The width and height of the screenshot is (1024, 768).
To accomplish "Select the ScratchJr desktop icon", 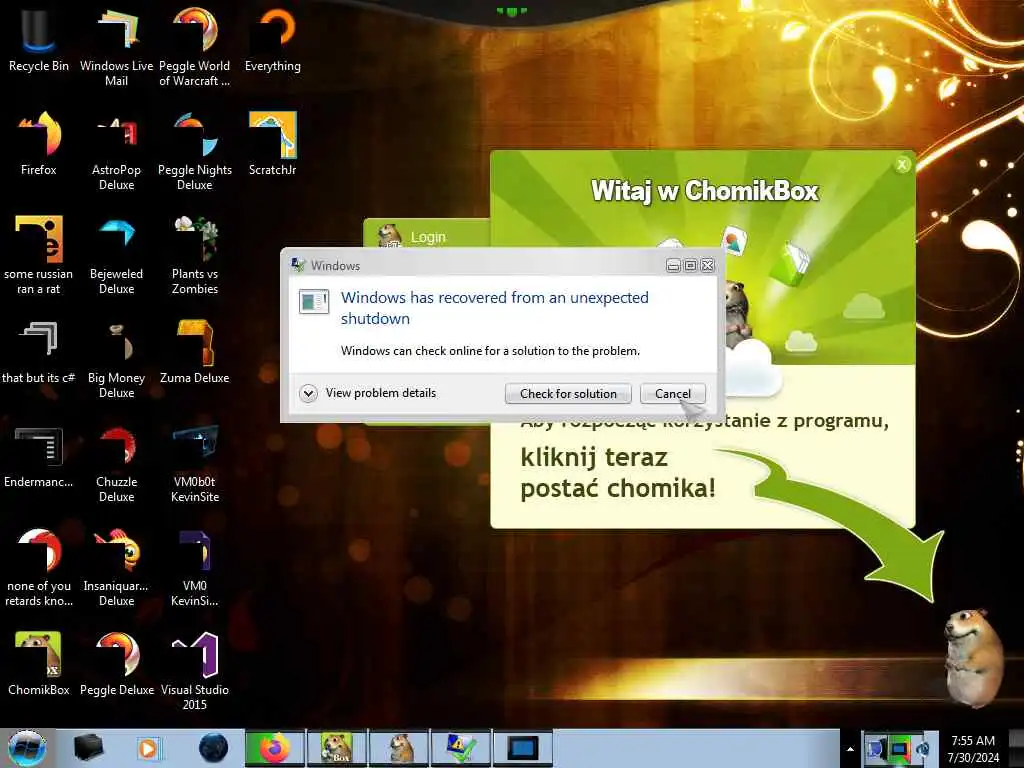I will point(272,144).
